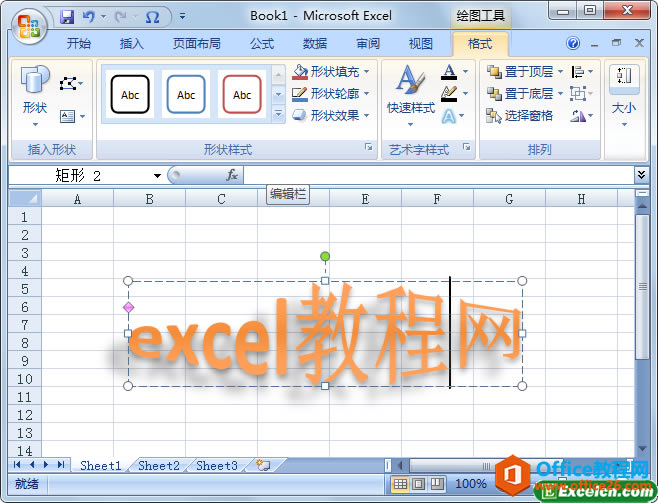
Task: Click the Edit Shape icon
Action: coord(68,83)
